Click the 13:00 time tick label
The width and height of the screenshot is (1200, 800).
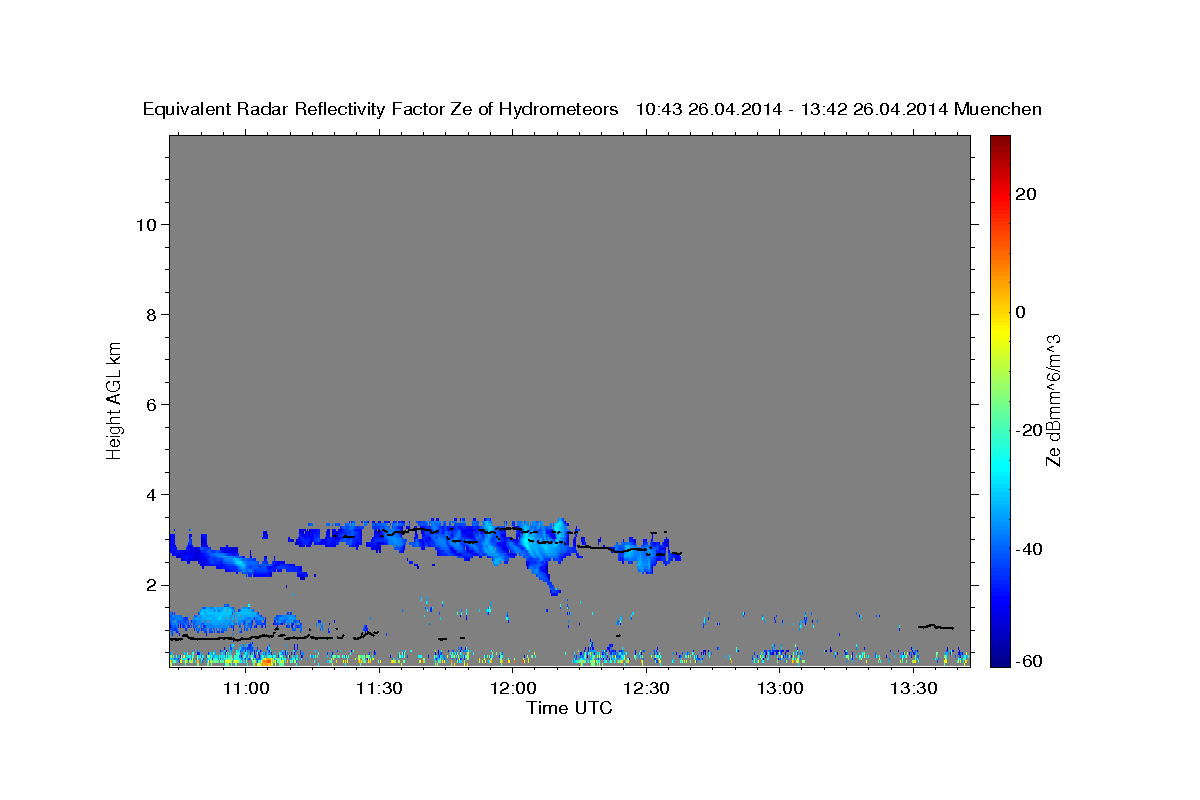pos(779,688)
